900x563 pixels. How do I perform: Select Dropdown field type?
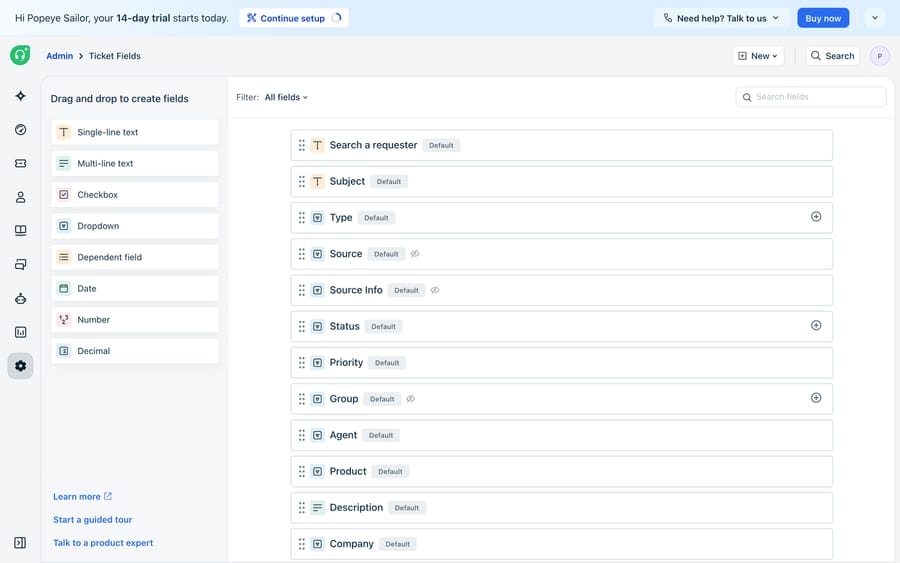(x=135, y=226)
